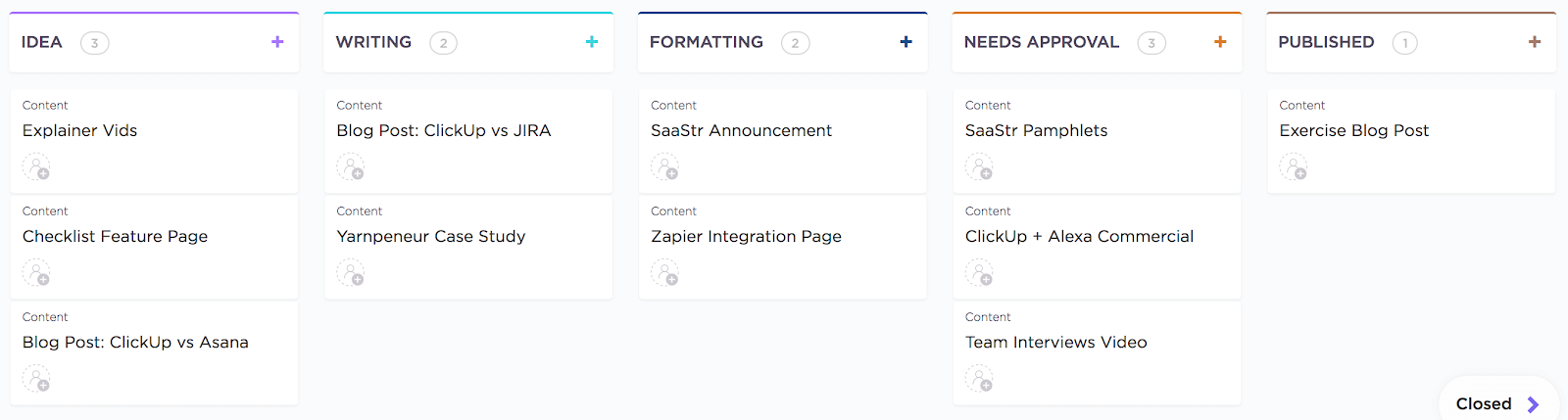Image resolution: width=1568 pixels, height=420 pixels.
Task: Add a task to the WRITING column
Action: pyautogui.click(x=592, y=42)
